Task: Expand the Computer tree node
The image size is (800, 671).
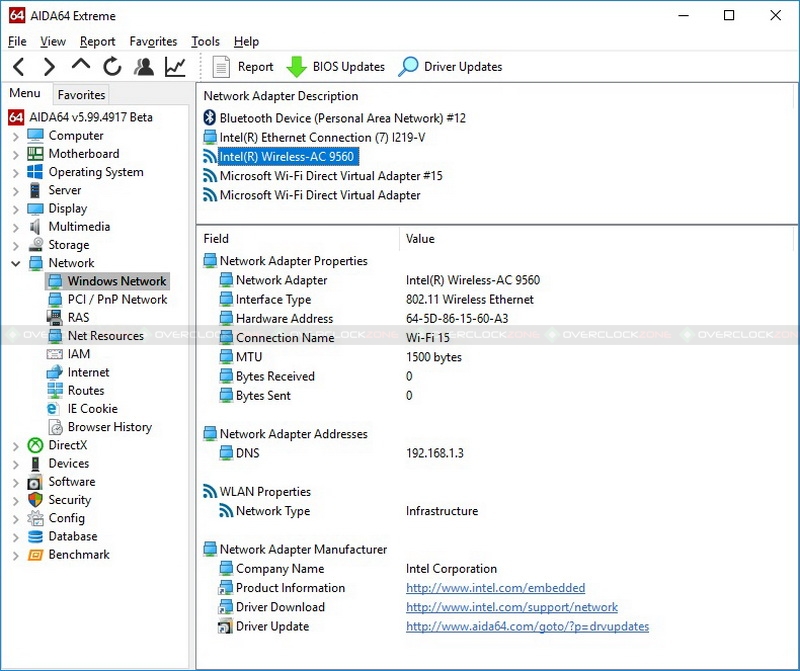Action: click(16, 136)
